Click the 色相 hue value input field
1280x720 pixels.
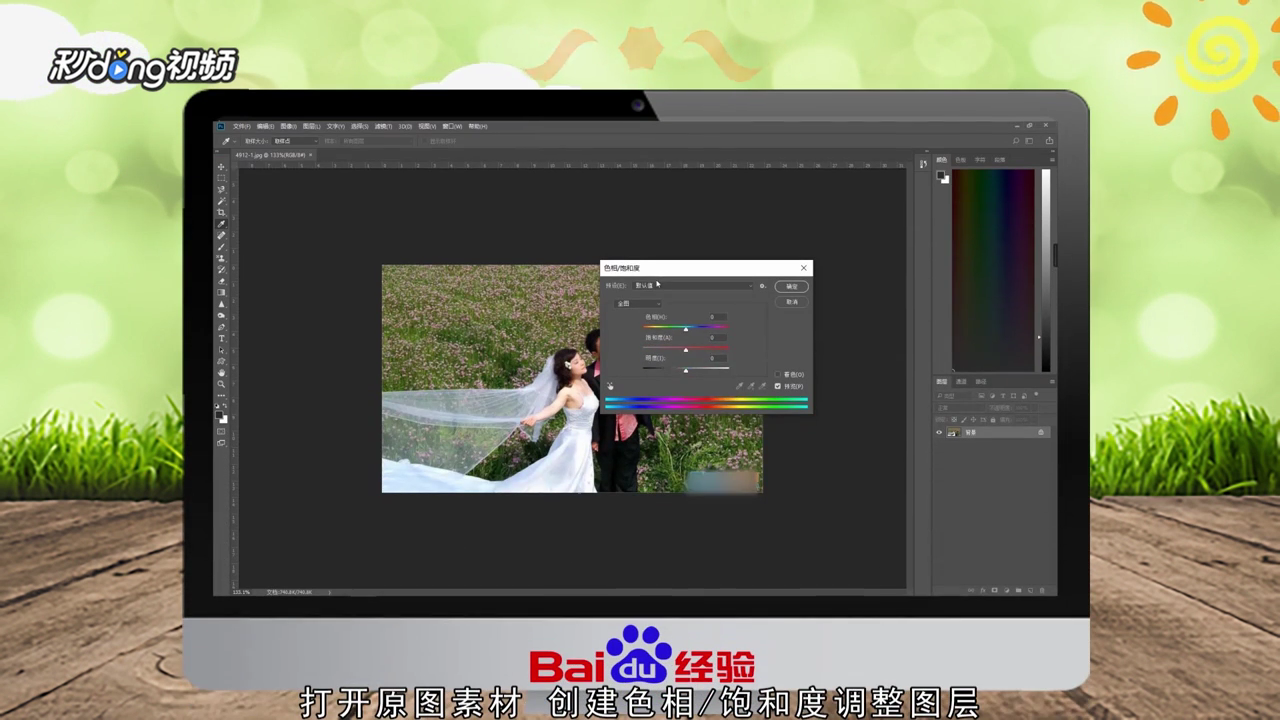click(718, 317)
